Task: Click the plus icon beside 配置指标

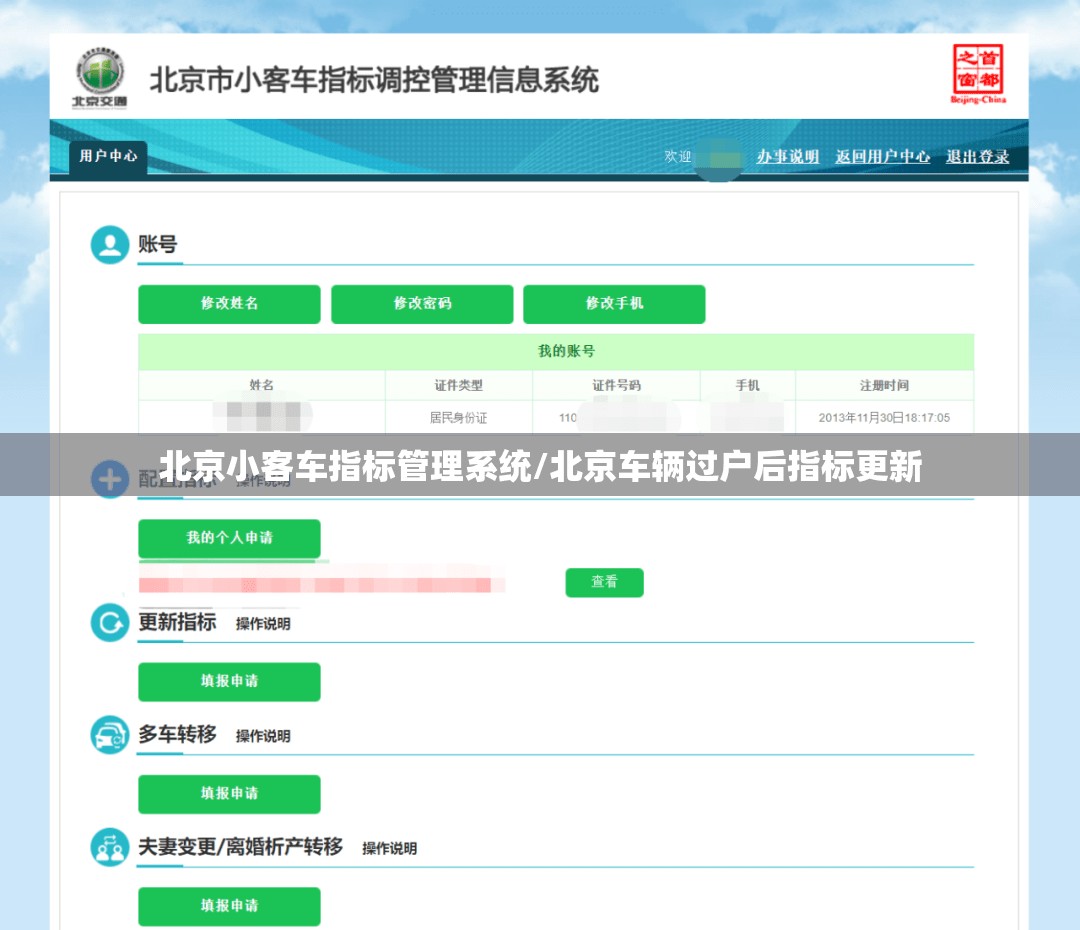Action: [x=110, y=479]
